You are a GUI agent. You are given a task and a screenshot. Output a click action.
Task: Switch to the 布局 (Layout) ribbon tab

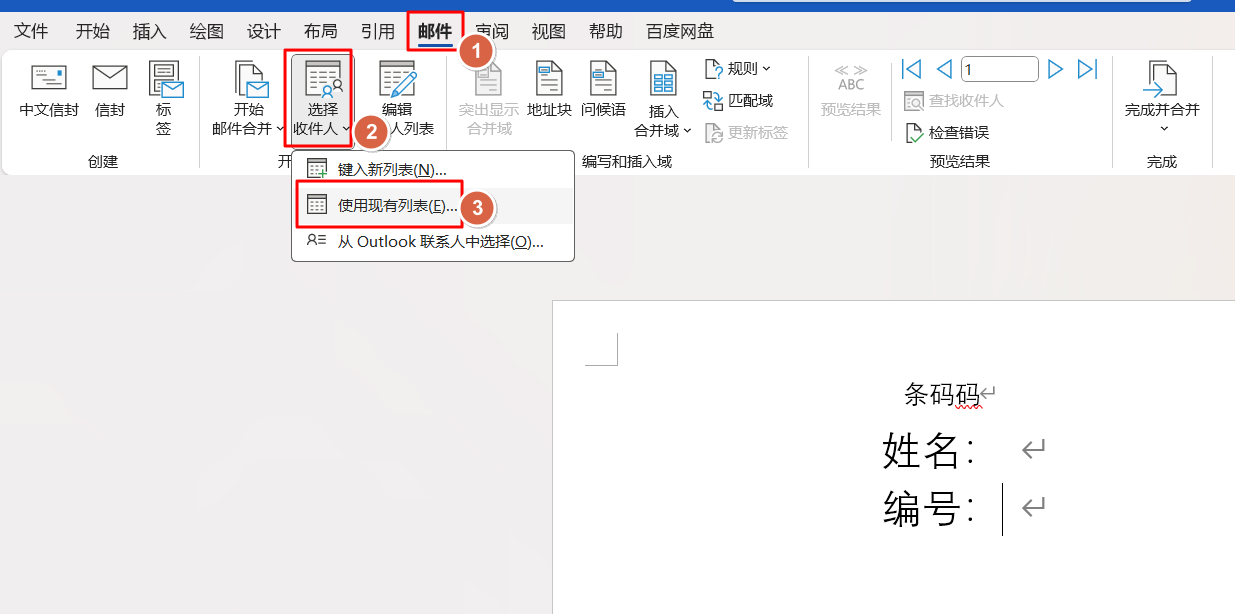321,31
